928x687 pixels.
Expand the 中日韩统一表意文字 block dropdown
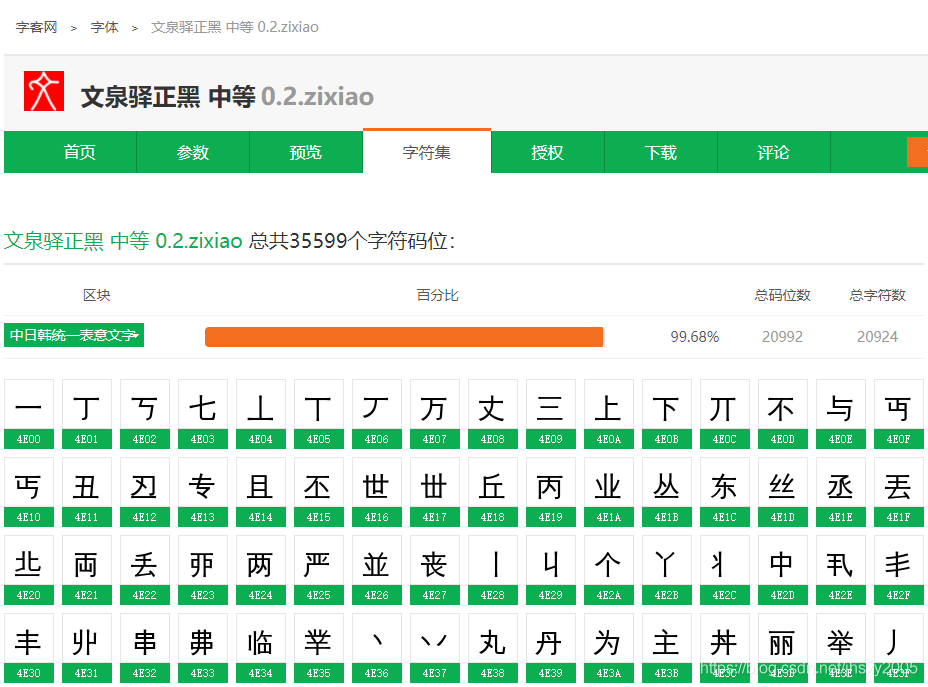[x=74, y=335]
